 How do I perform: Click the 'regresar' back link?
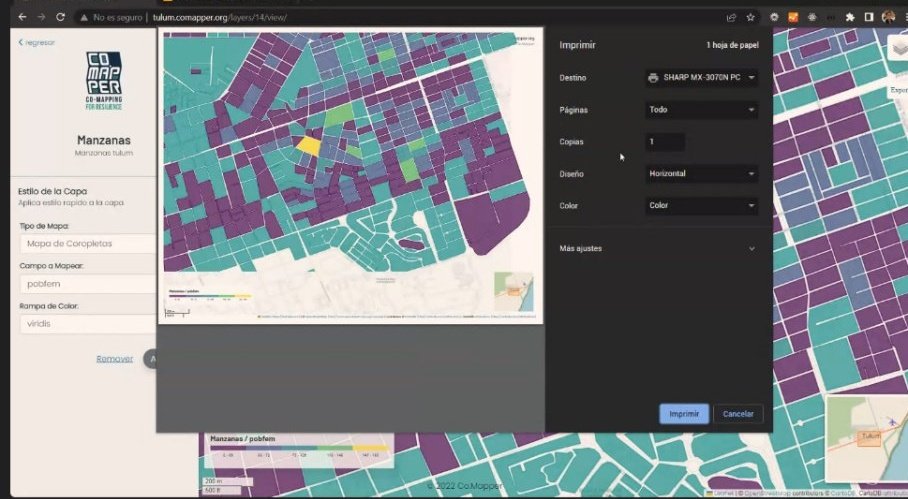36,42
